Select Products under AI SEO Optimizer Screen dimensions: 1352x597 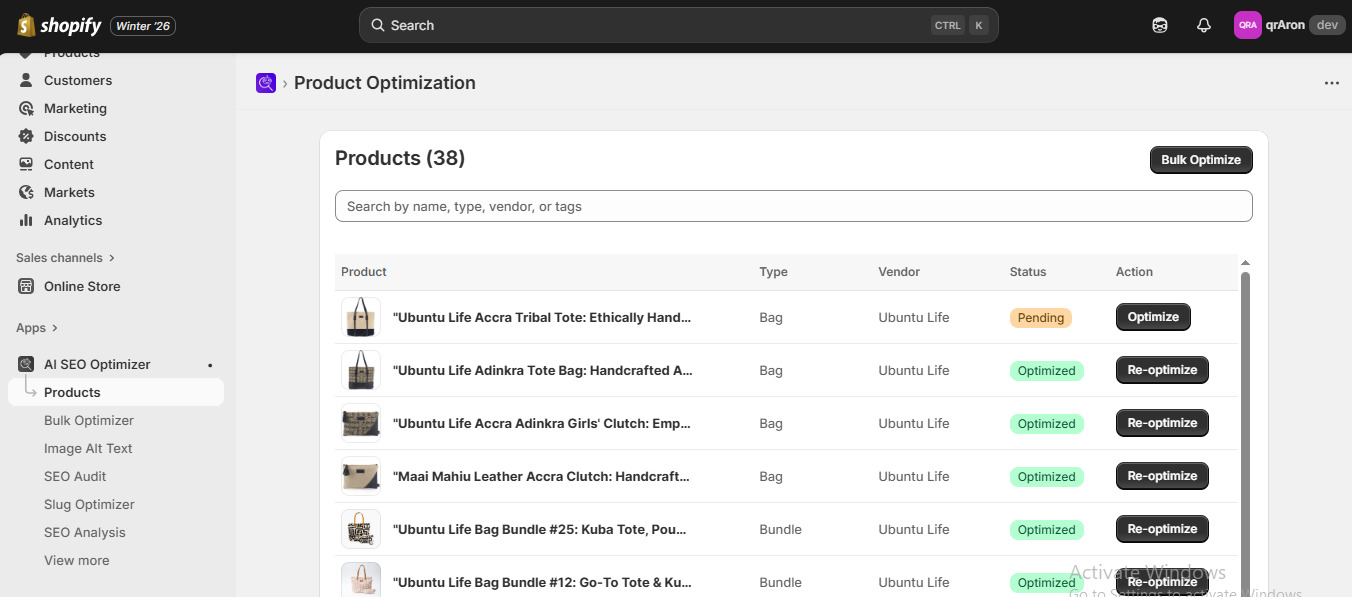pyautogui.click(x=115, y=392)
